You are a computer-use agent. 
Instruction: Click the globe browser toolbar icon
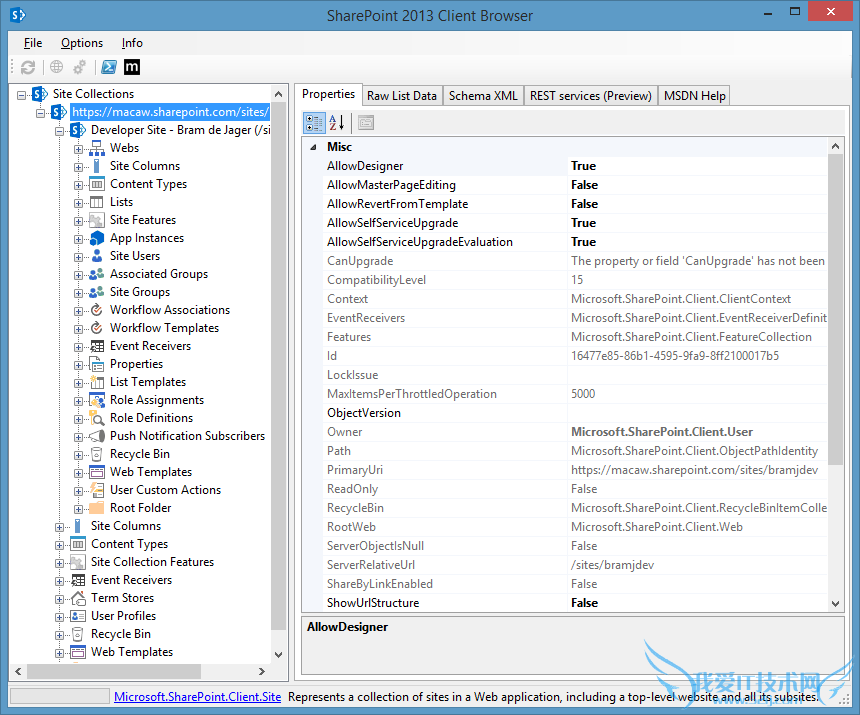(56, 67)
